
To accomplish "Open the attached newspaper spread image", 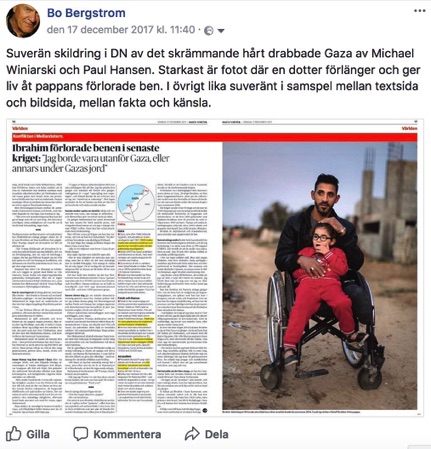I will (215, 268).
